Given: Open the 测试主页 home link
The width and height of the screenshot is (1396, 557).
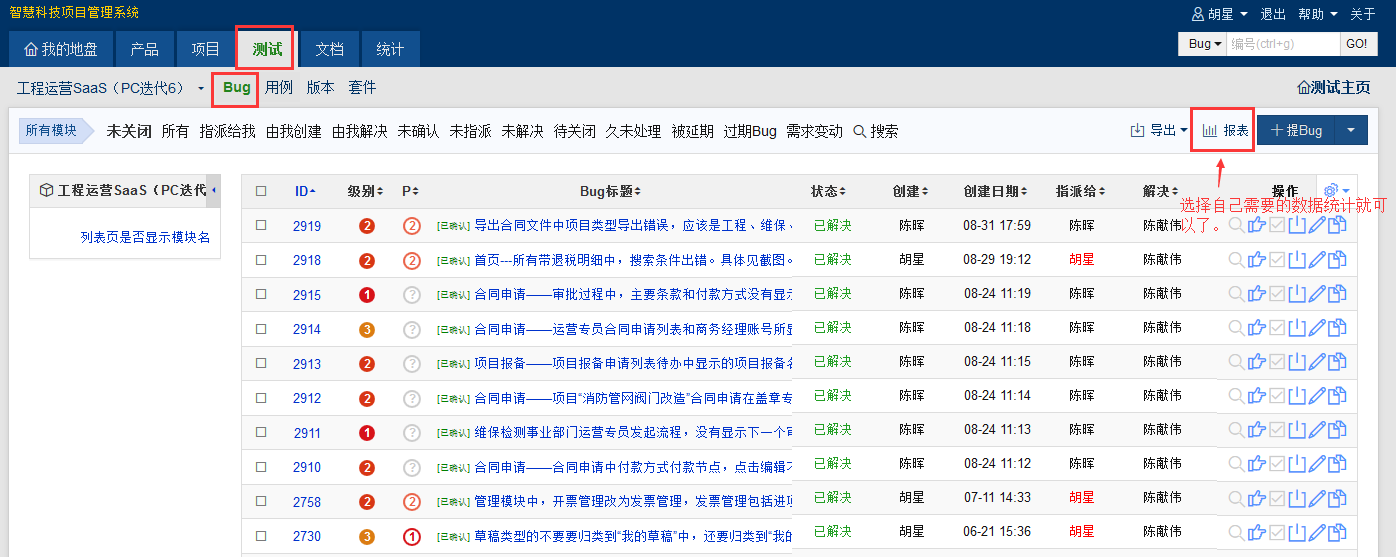Looking at the screenshot, I should pos(1334,88).
